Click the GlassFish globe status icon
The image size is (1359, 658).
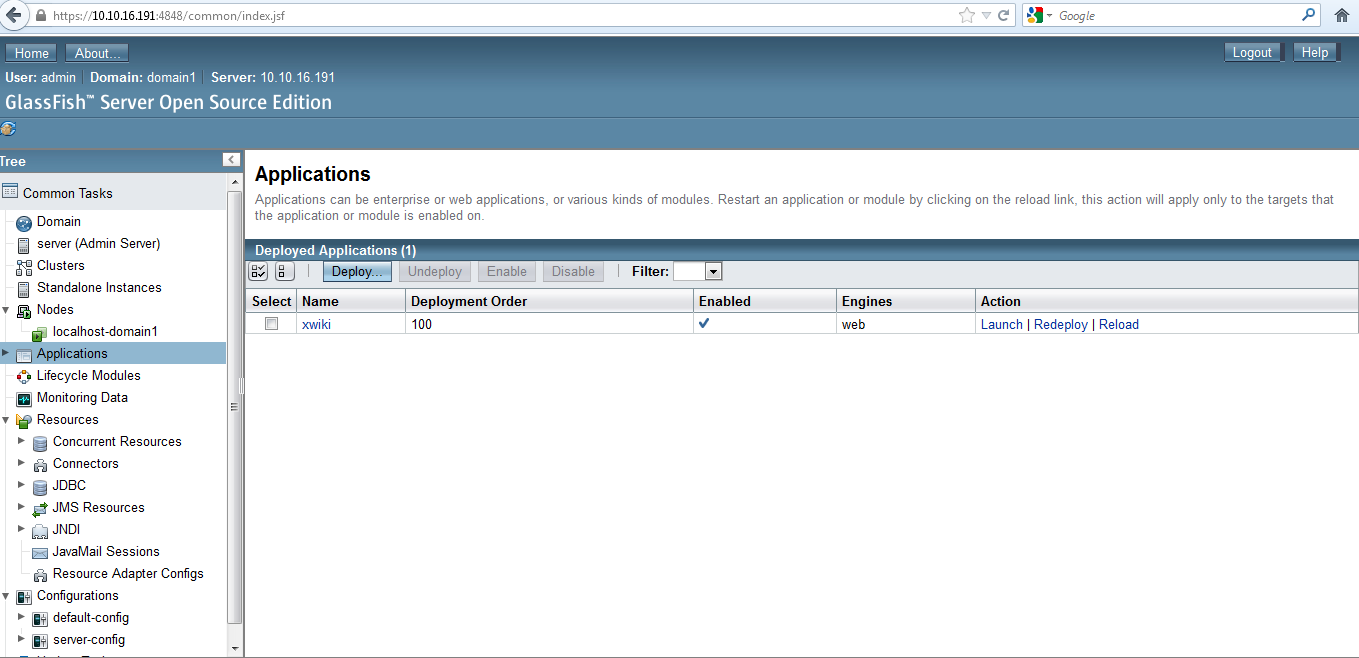(x=8, y=128)
